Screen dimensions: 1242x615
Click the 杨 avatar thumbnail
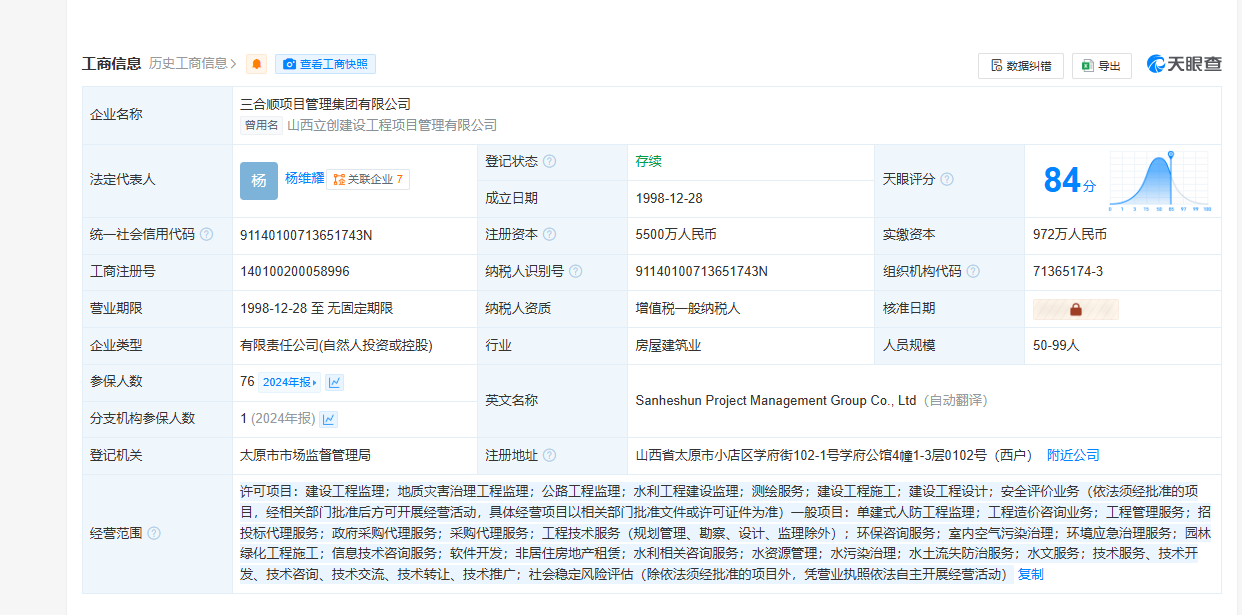(258, 180)
